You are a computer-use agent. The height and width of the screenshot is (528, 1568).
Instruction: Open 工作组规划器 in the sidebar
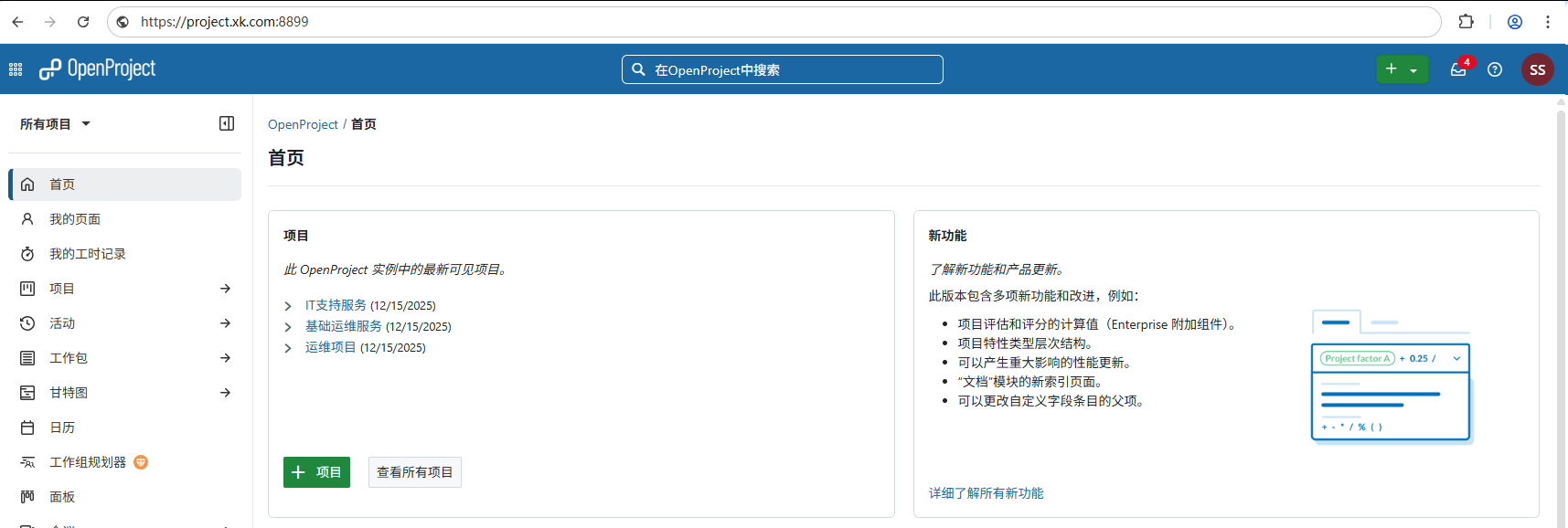coord(125,462)
